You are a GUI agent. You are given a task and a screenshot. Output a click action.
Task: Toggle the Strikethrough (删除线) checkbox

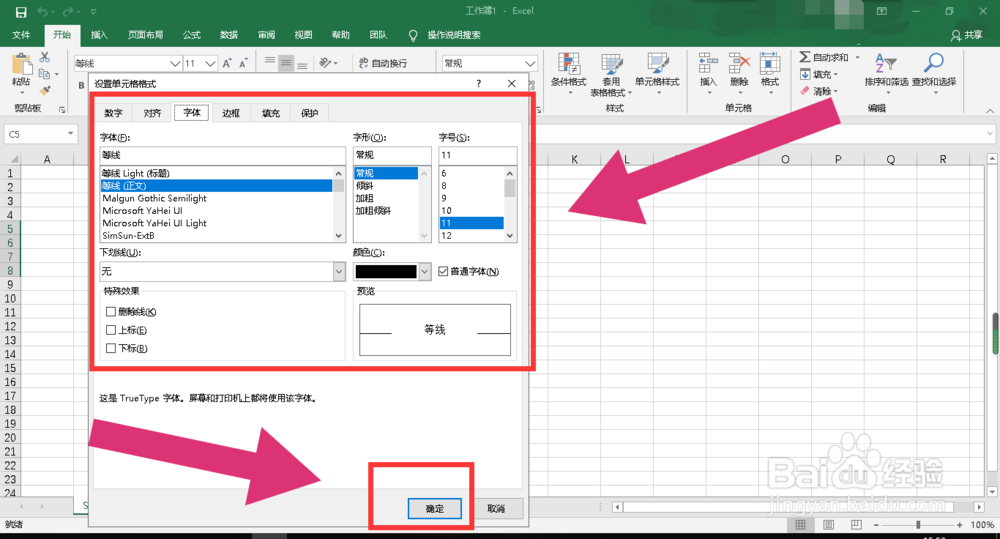[x=111, y=312]
